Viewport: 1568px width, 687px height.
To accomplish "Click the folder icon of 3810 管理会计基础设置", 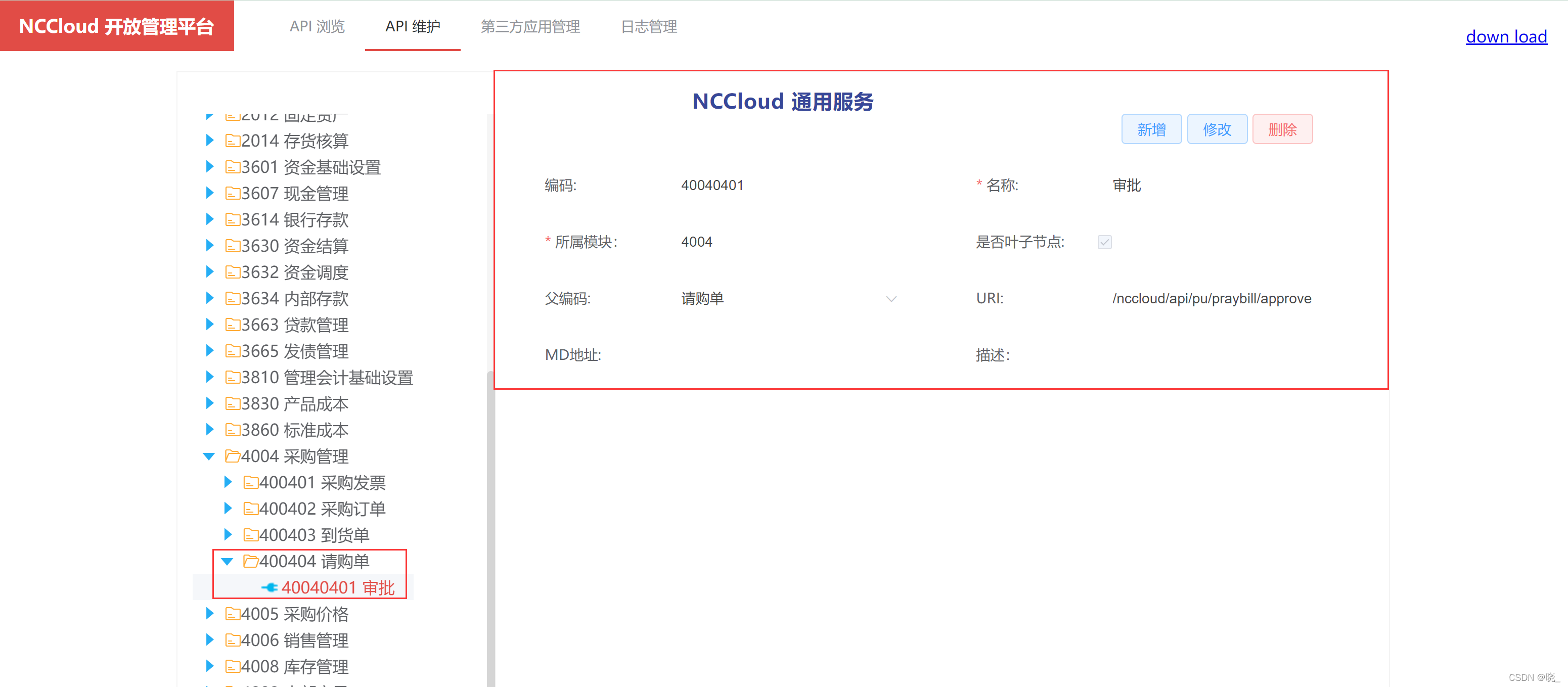I will pos(232,377).
